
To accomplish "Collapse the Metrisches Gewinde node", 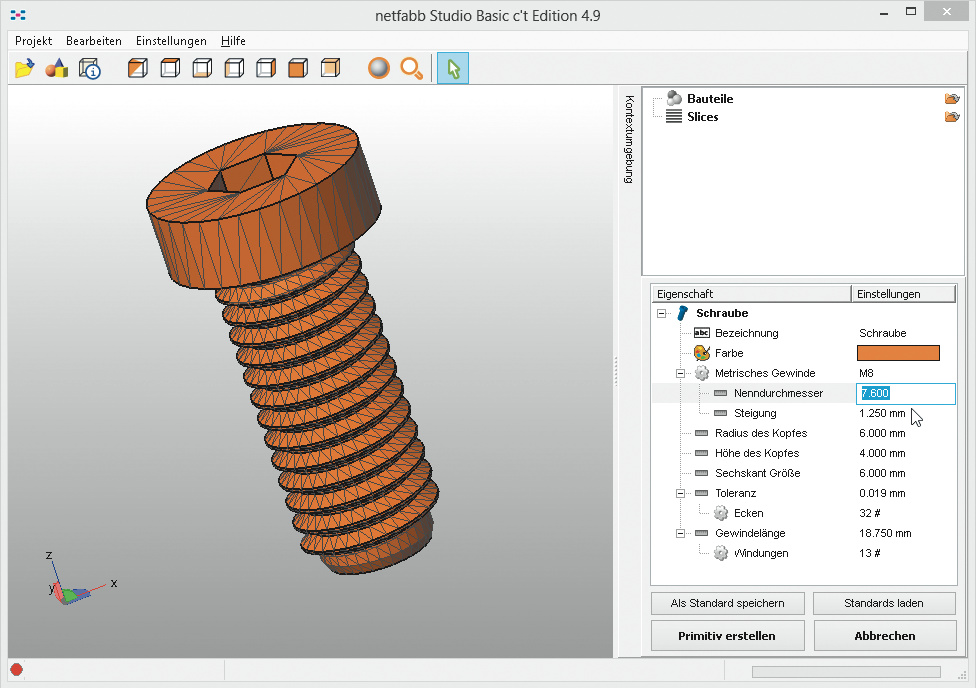I will [681, 373].
